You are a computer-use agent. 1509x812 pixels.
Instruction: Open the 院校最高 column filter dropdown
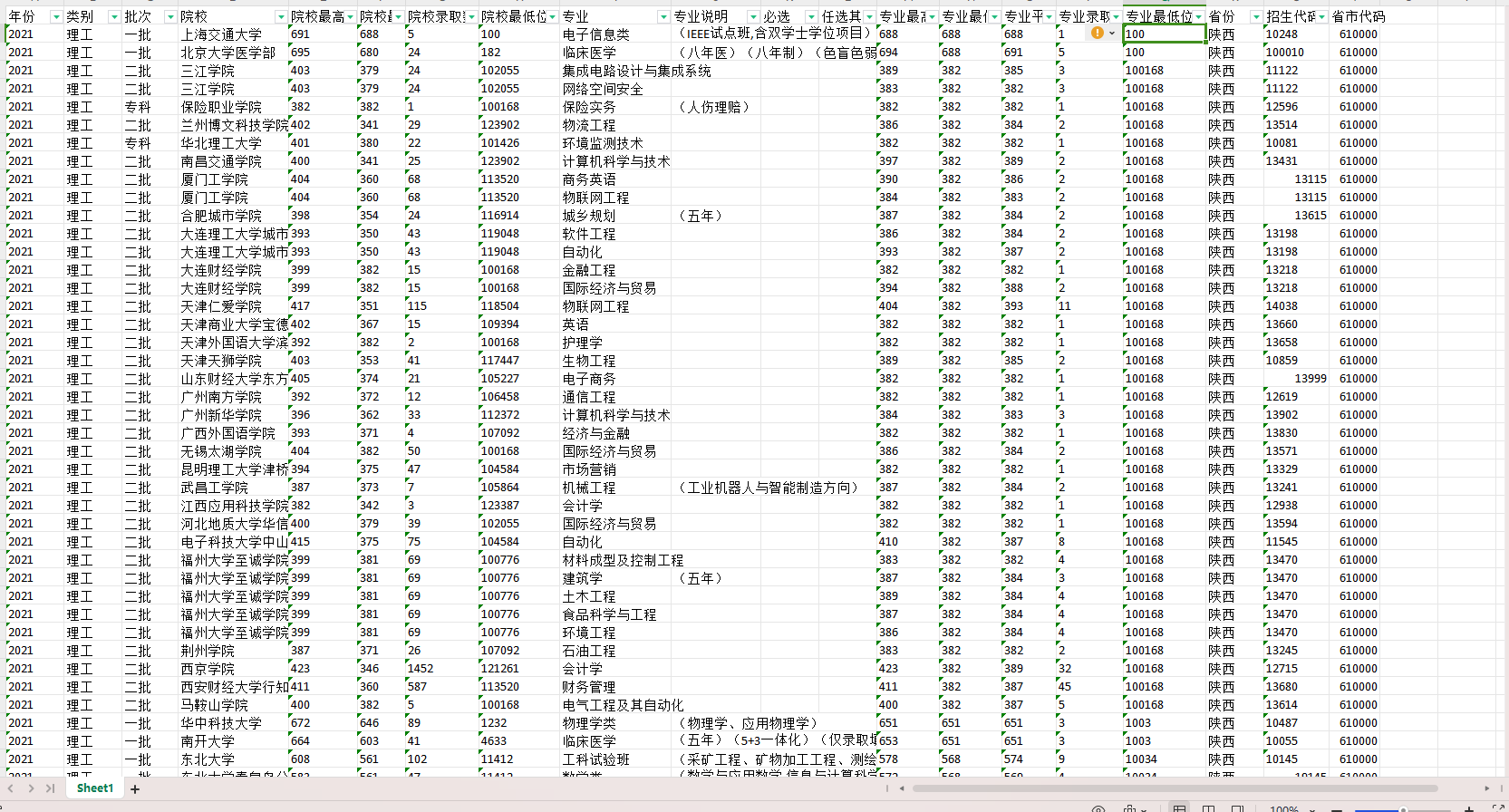click(351, 17)
